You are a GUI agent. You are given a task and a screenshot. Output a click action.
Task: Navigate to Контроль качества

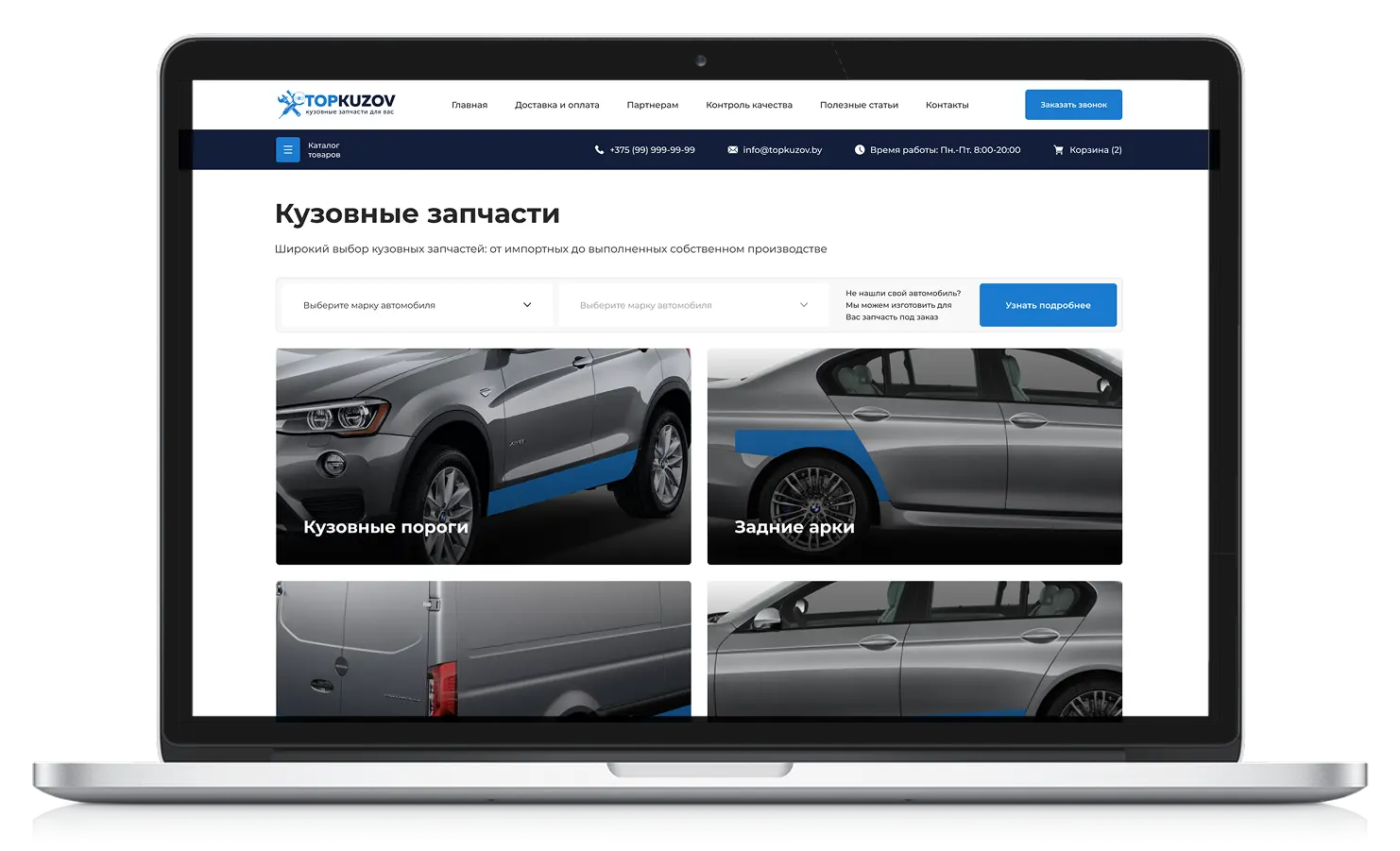[749, 105]
